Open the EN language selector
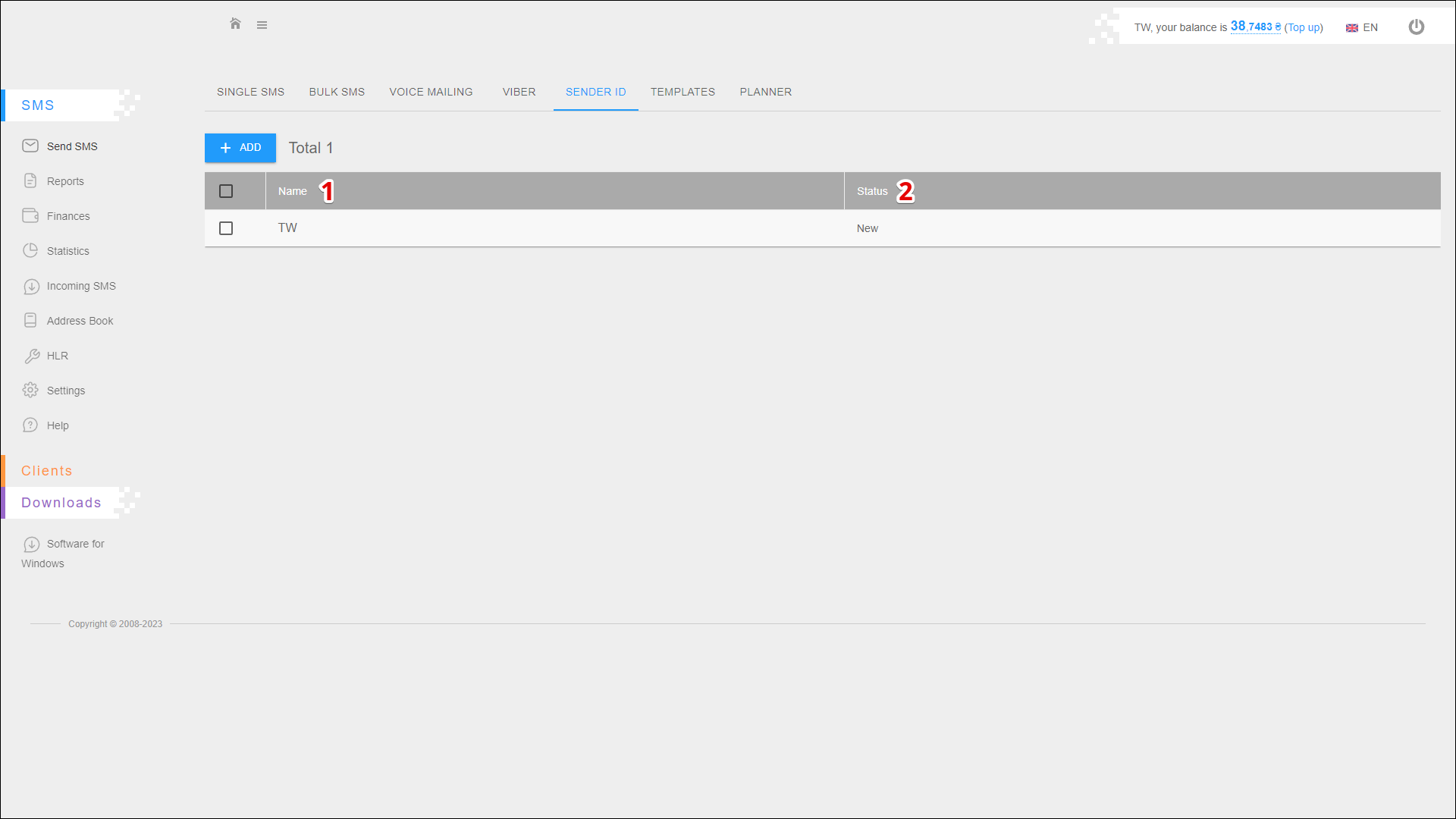The image size is (1456, 819). pyautogui.click(x=1362, y=27)
